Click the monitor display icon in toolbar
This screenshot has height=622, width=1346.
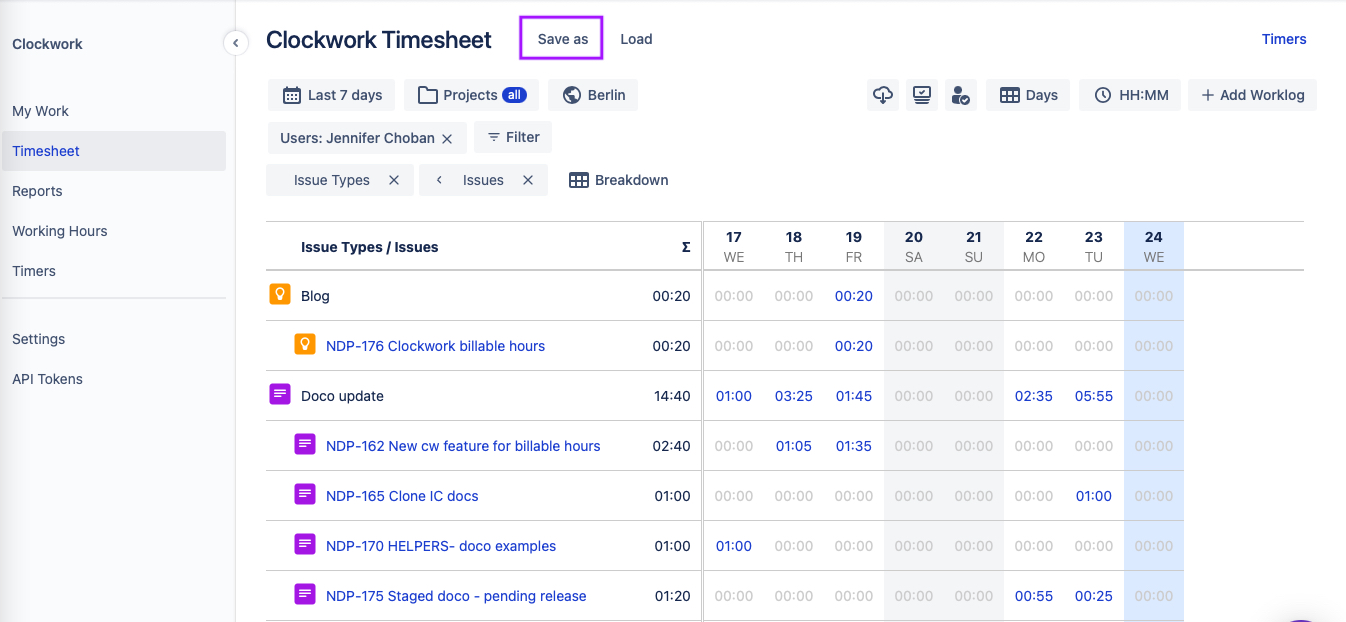922,95
